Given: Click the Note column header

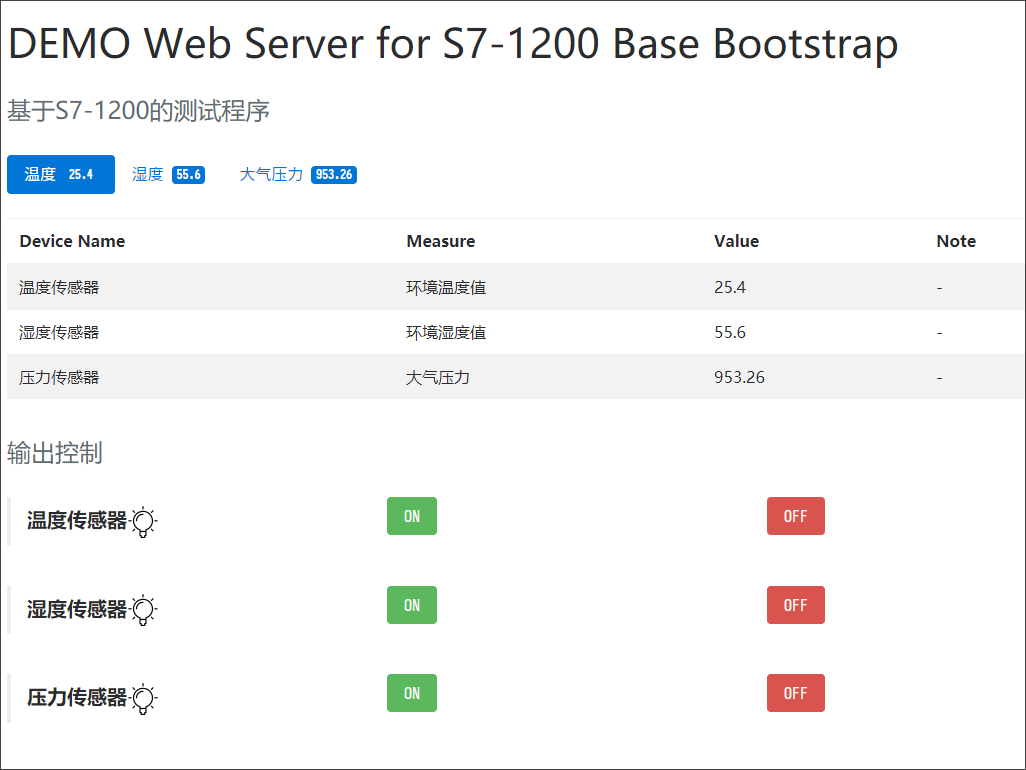Looking at the screenshot, I should [956, 241].
